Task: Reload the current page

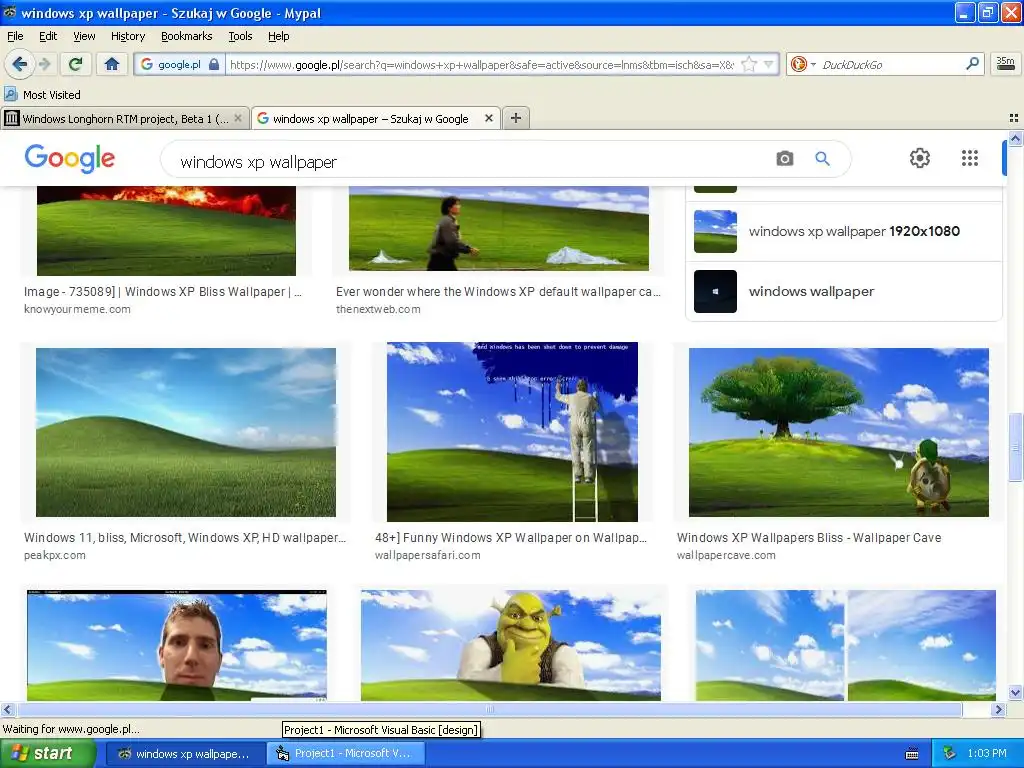Action: tap(76, 64)
